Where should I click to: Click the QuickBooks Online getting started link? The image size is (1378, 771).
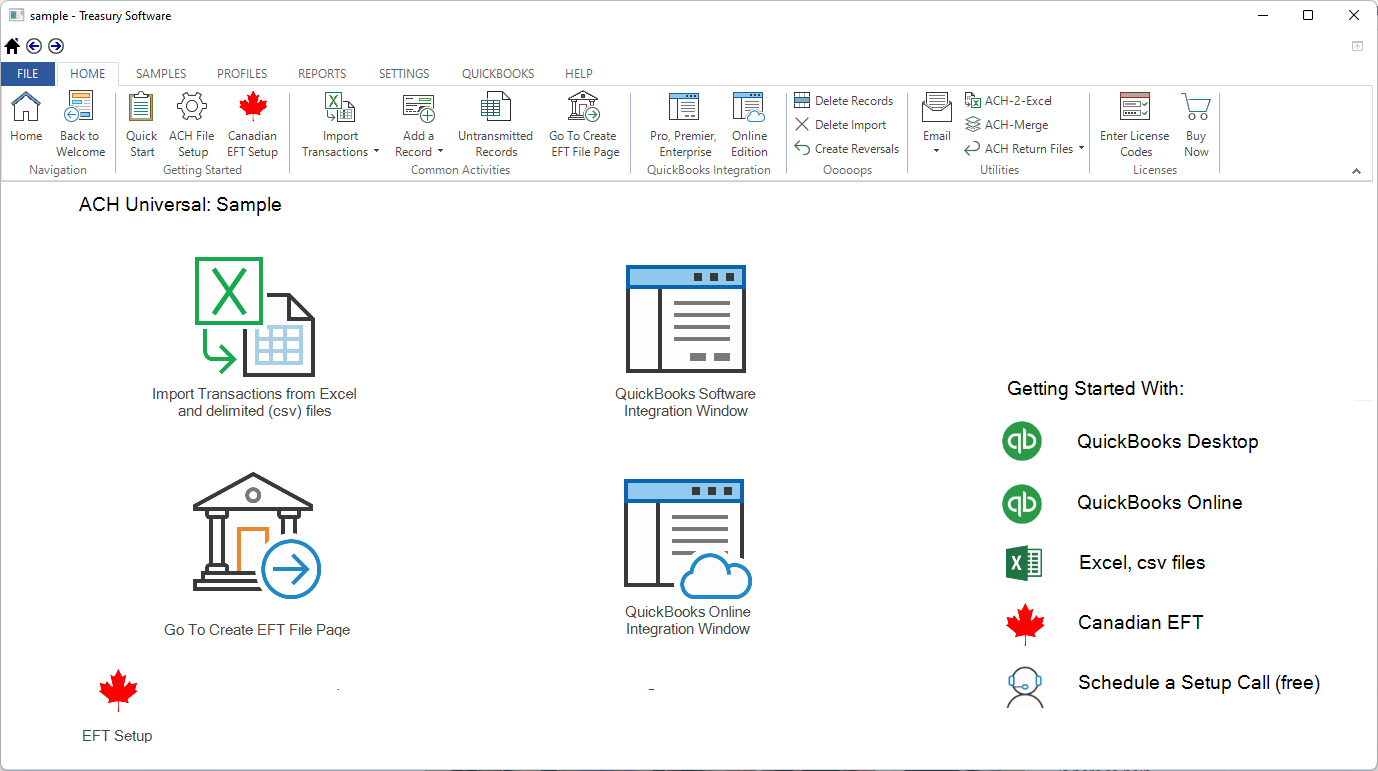pos(1159,503)
